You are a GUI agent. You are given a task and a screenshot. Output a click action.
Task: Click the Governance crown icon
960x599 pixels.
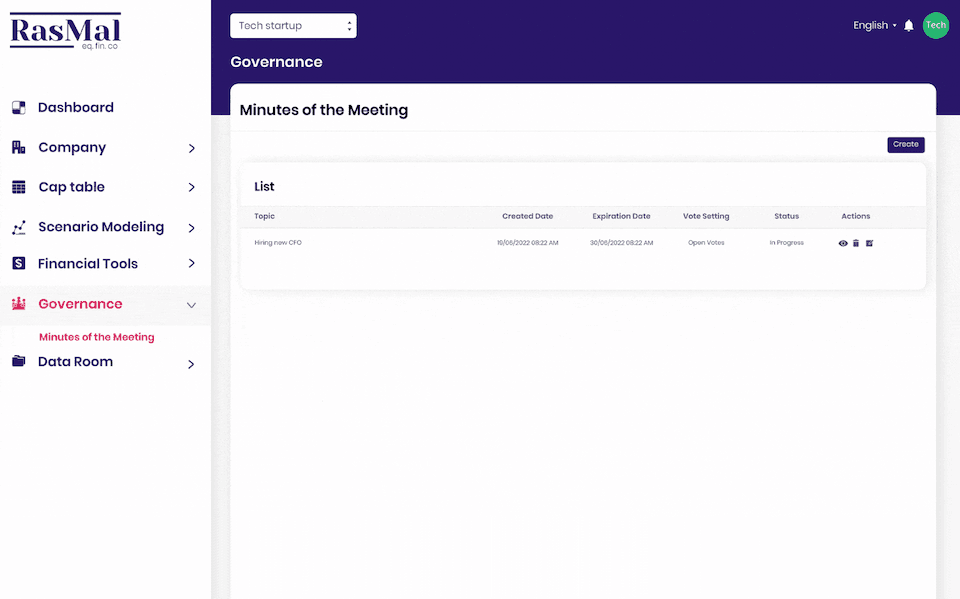pyautogui.click(x=19, y=304)
